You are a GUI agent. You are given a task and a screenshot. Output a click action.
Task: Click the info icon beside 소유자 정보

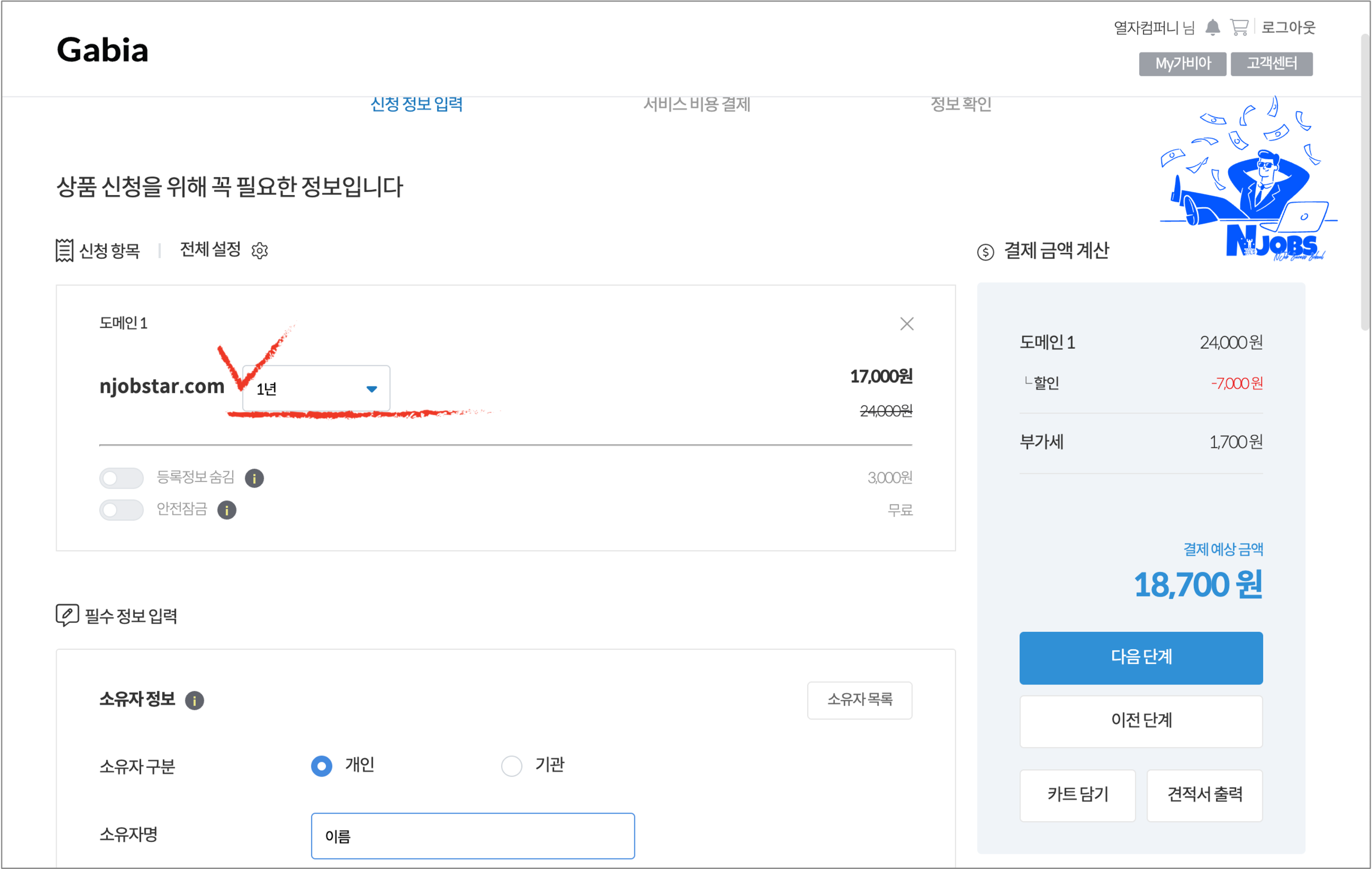coord(194,700)
